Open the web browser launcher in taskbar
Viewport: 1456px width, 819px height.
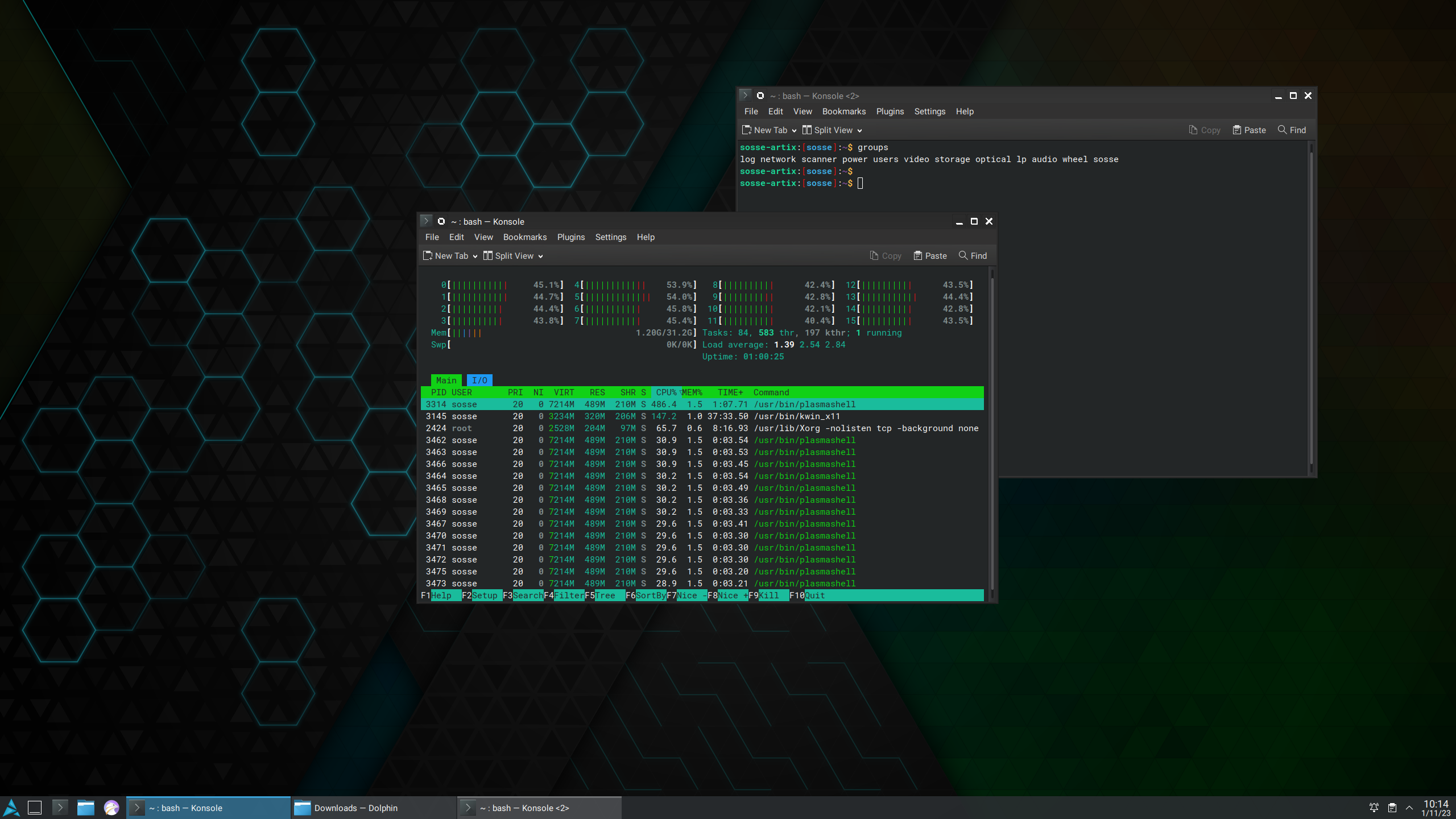point(111,808)
